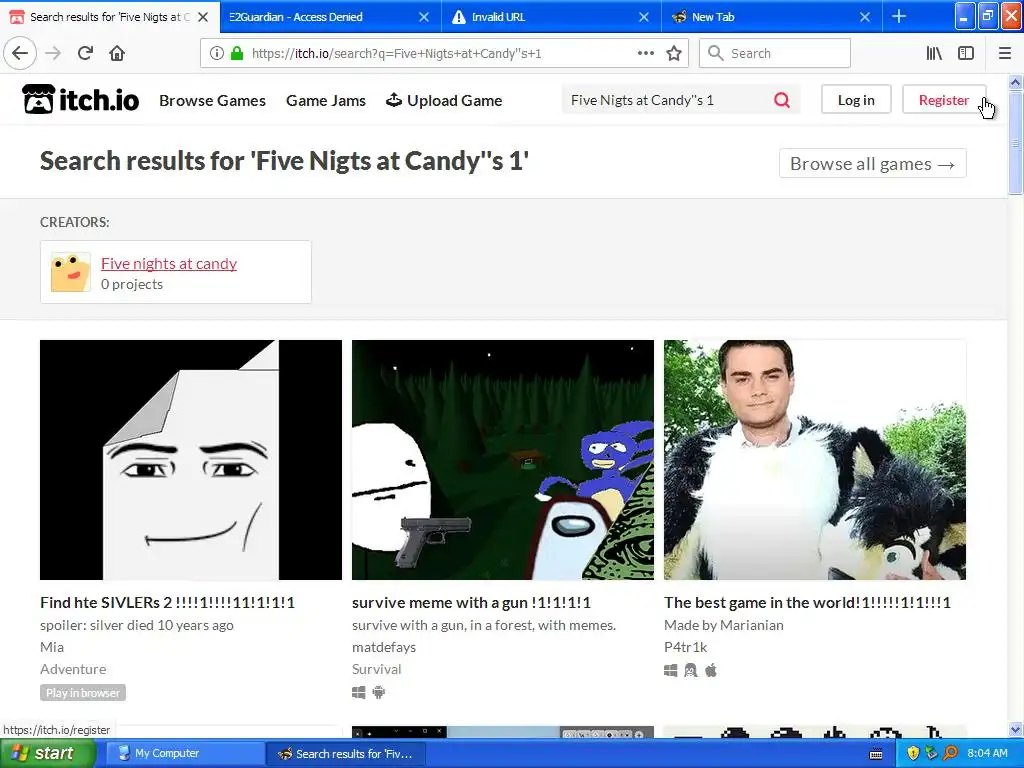Image resolution: width=1024 pixels, height=768 pixels.
Task: Open Upload Game page
Action: click(444, 101)
